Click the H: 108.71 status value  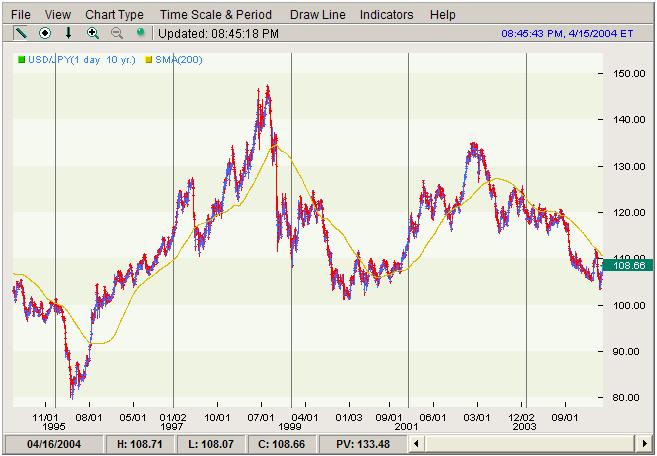(140, 444)
